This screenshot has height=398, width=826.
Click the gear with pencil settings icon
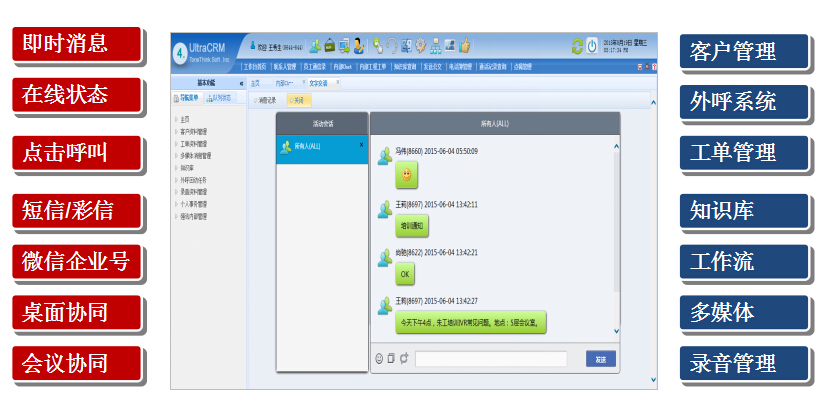(420, 46)
